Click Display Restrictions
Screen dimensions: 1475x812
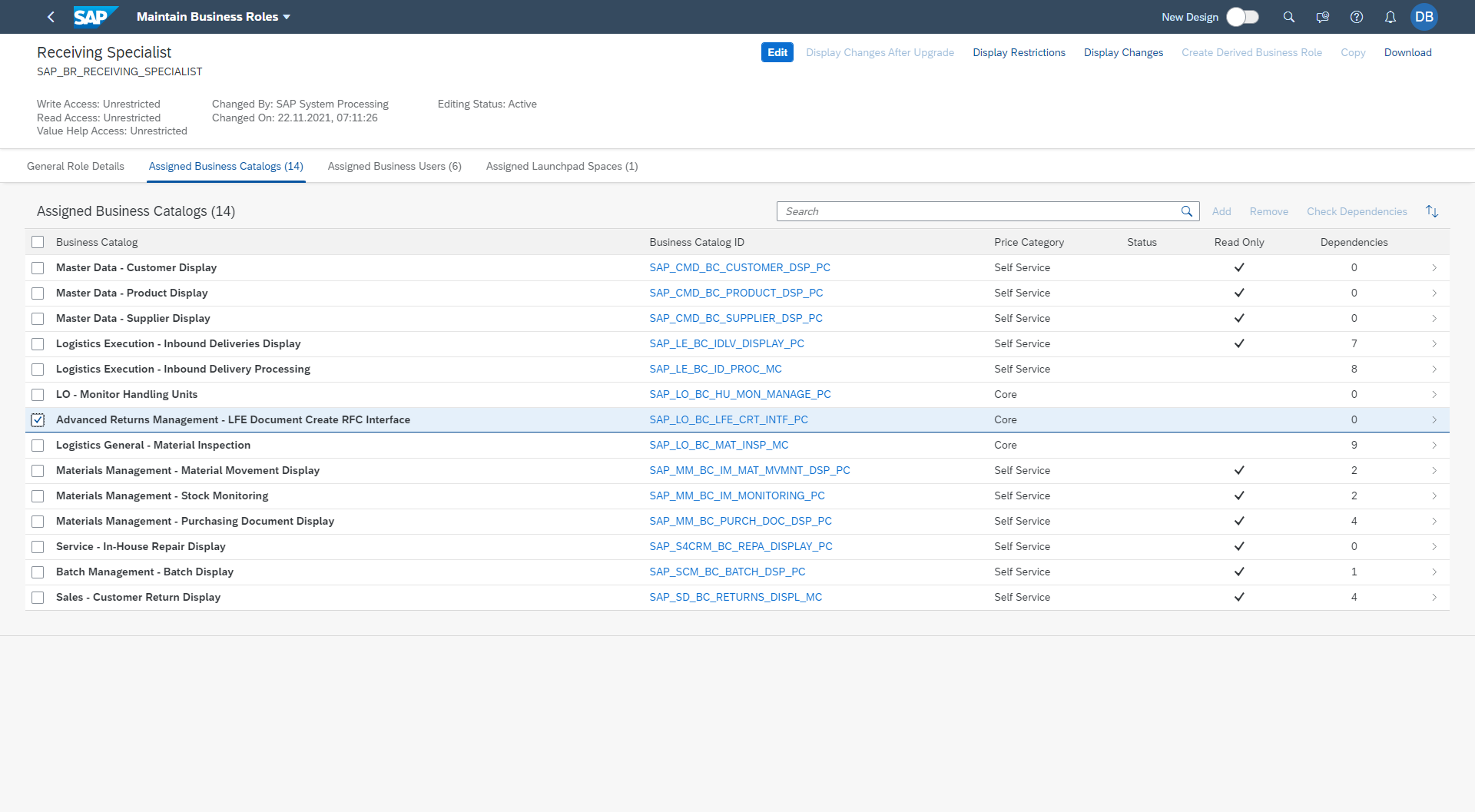tap(1019, 52)
